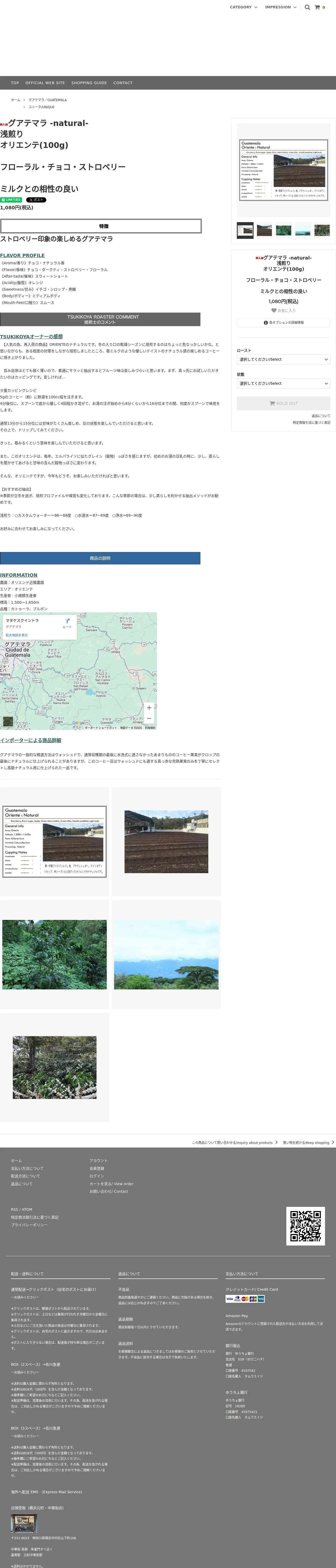Open OFFICIAL WEB SITE nav item
The height and width of the screenshot is (1568, 336).
45,83
